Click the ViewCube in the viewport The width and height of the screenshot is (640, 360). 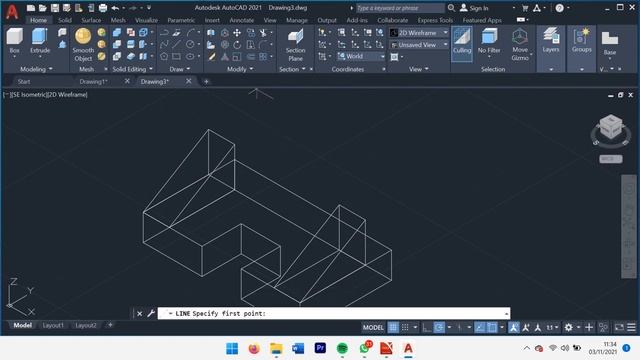pos(611,127)
